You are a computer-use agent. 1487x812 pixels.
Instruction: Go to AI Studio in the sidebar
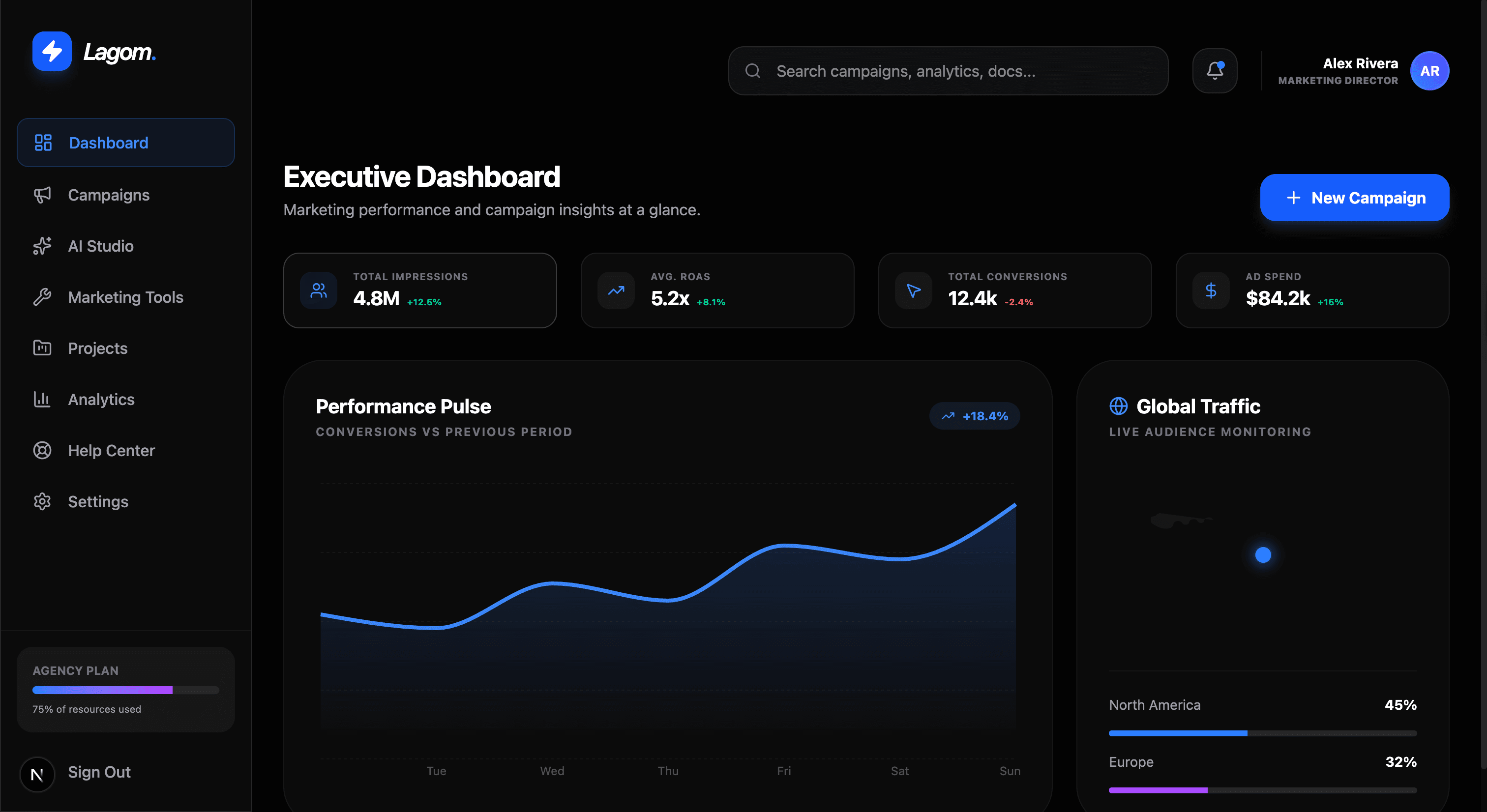tap(100, 246)
